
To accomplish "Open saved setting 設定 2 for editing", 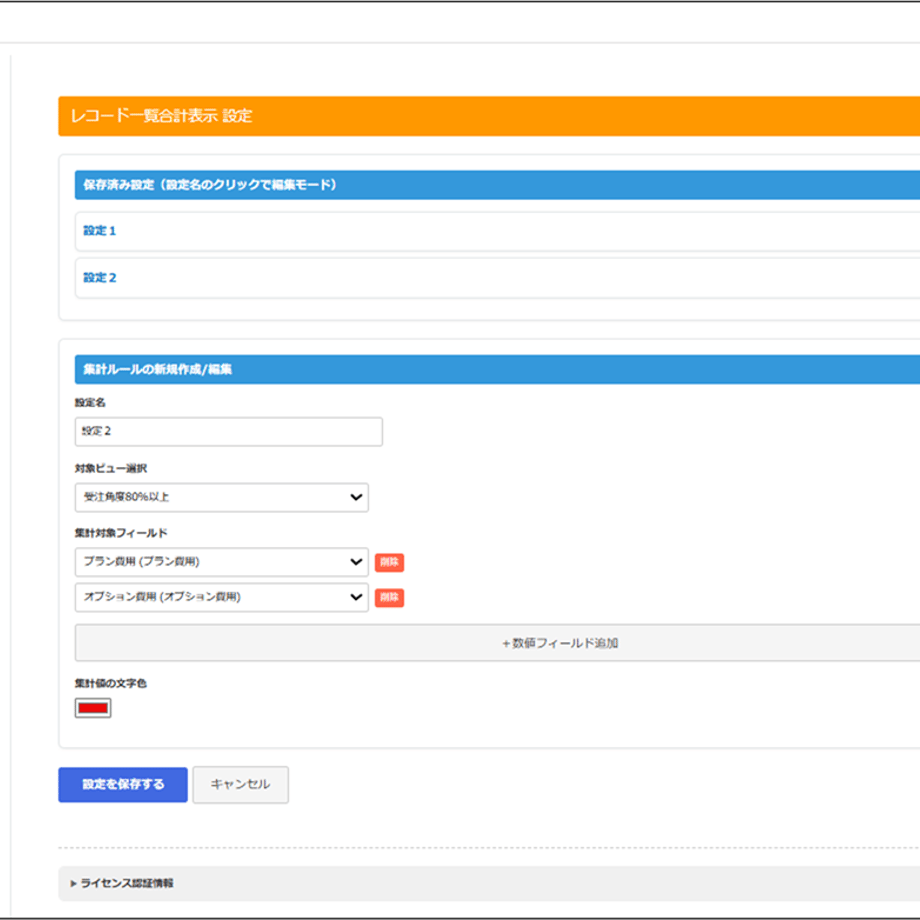I will [x=100, y=278].
